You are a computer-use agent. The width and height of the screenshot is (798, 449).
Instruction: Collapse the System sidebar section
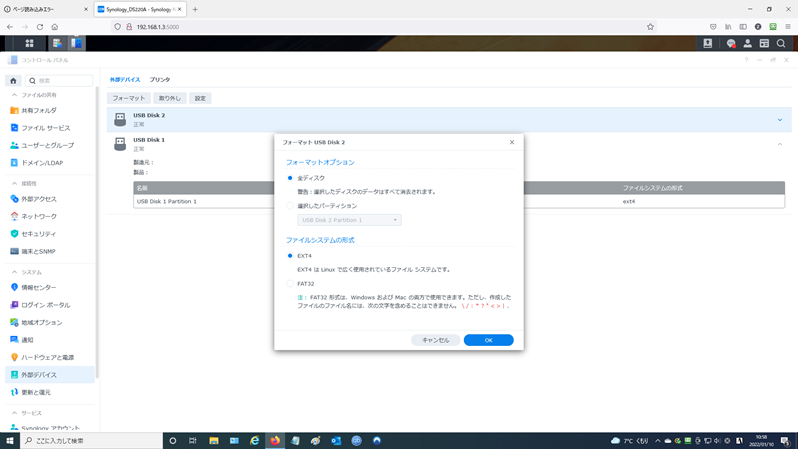tap(14, 272)
